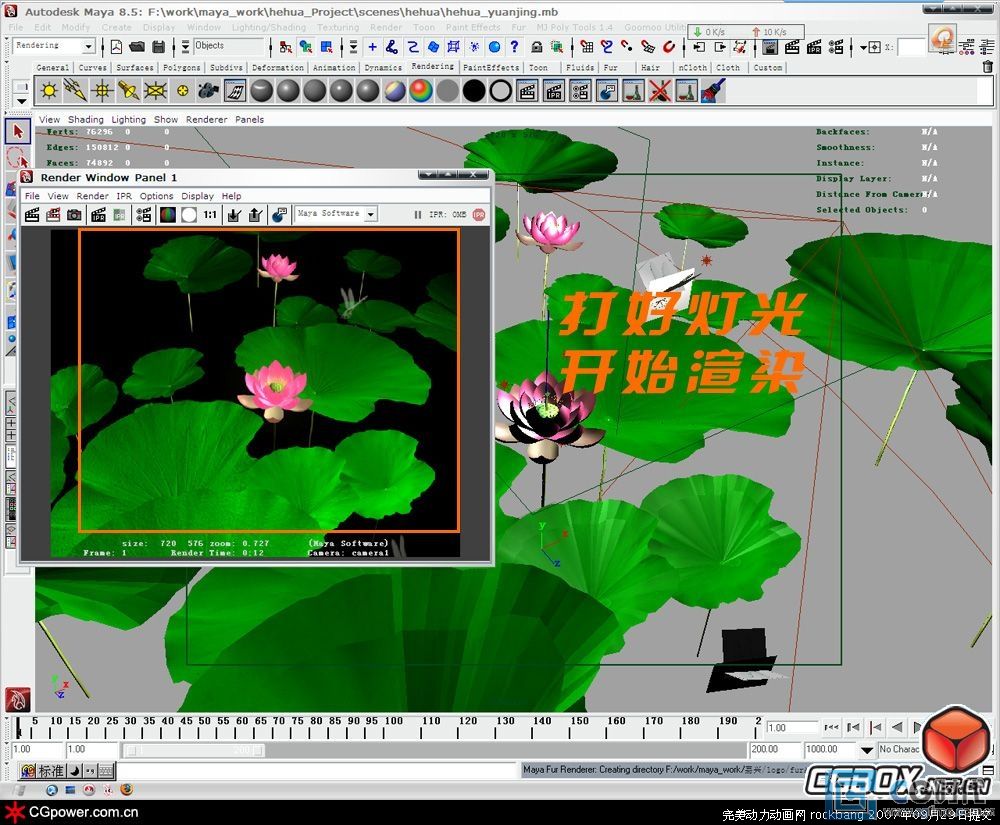
Task: Click the animation end field 1000.00
Action: (x=830, y=750)
